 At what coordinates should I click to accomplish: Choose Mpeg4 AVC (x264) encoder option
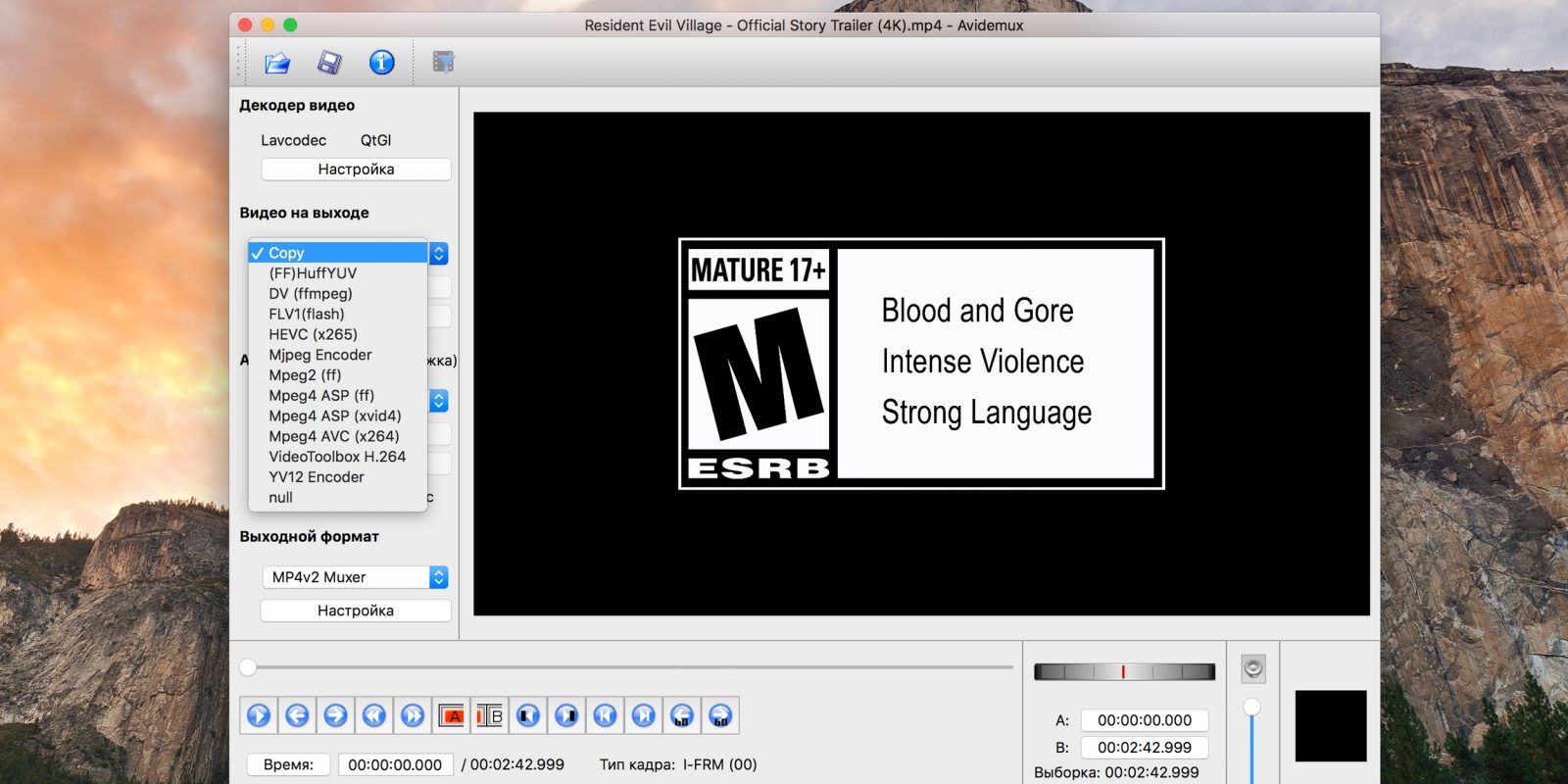[333, 436]
